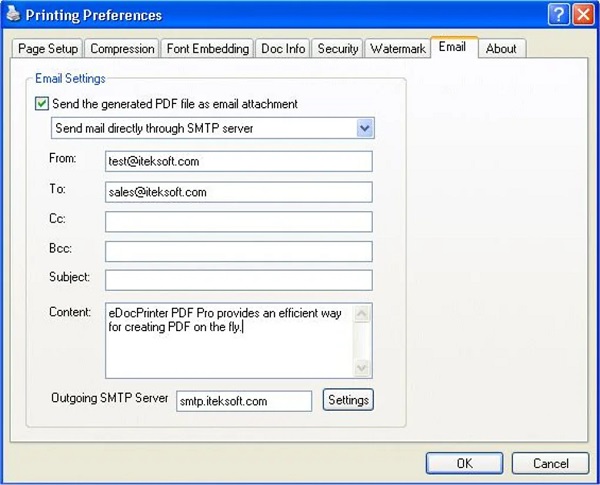600x485 pixels.
Task: Click the Outgoing SMTP Server field
Action: [244, 400]
